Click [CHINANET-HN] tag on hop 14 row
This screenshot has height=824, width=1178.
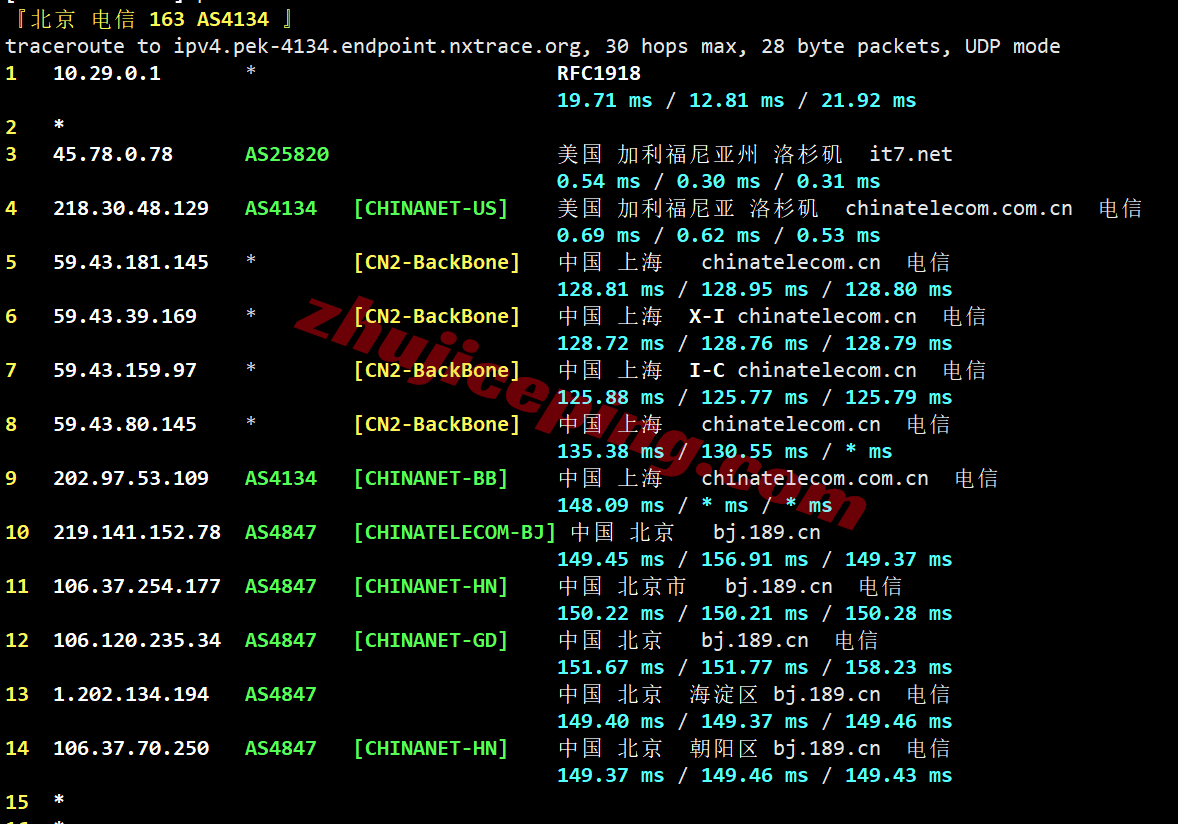[x=431, y=750]
